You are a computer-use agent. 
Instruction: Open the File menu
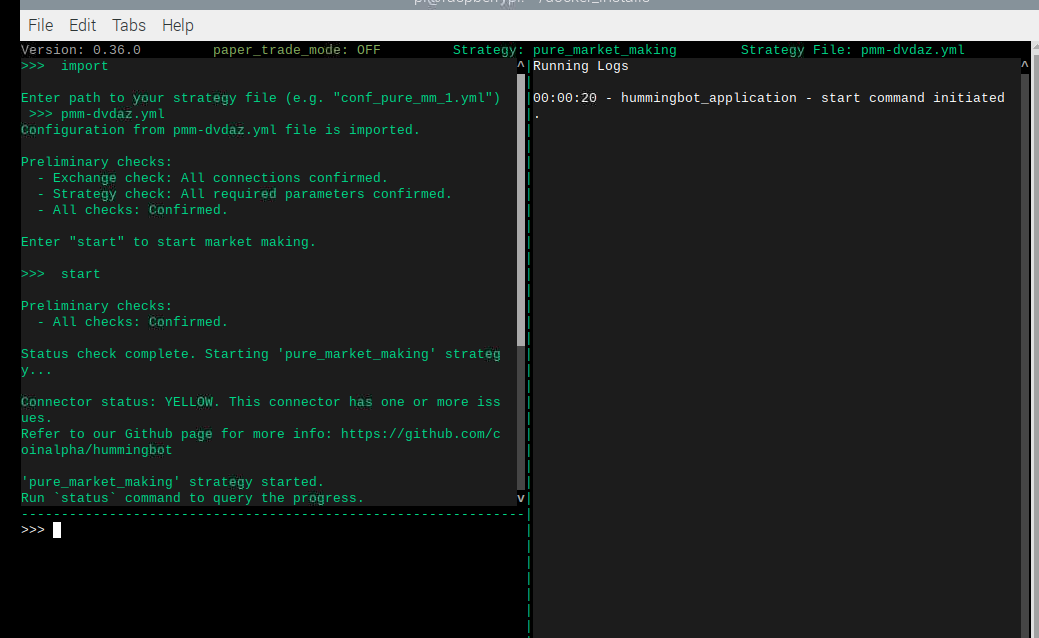pos(40,25)
